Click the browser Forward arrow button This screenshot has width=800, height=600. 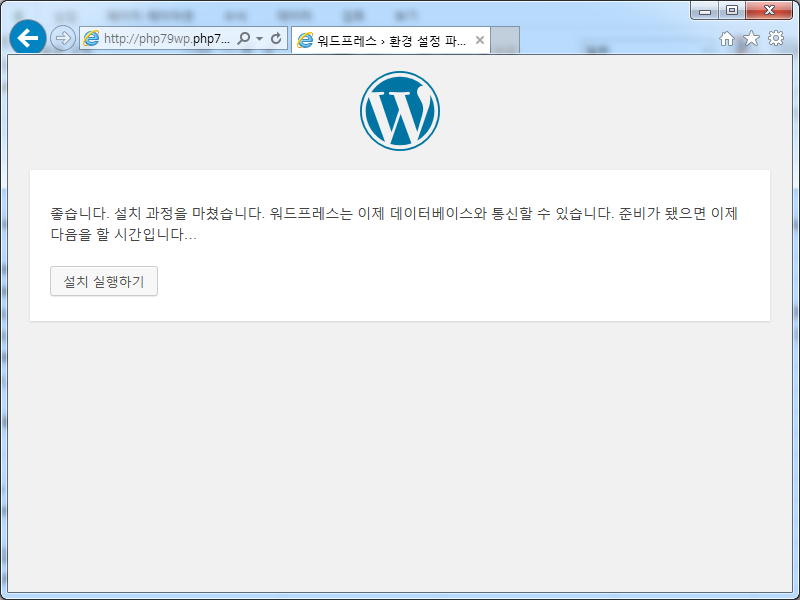[x=63, y=38]
